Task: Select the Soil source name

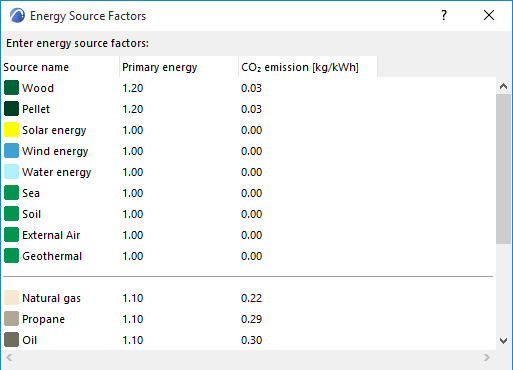Action: click(31, 214)
